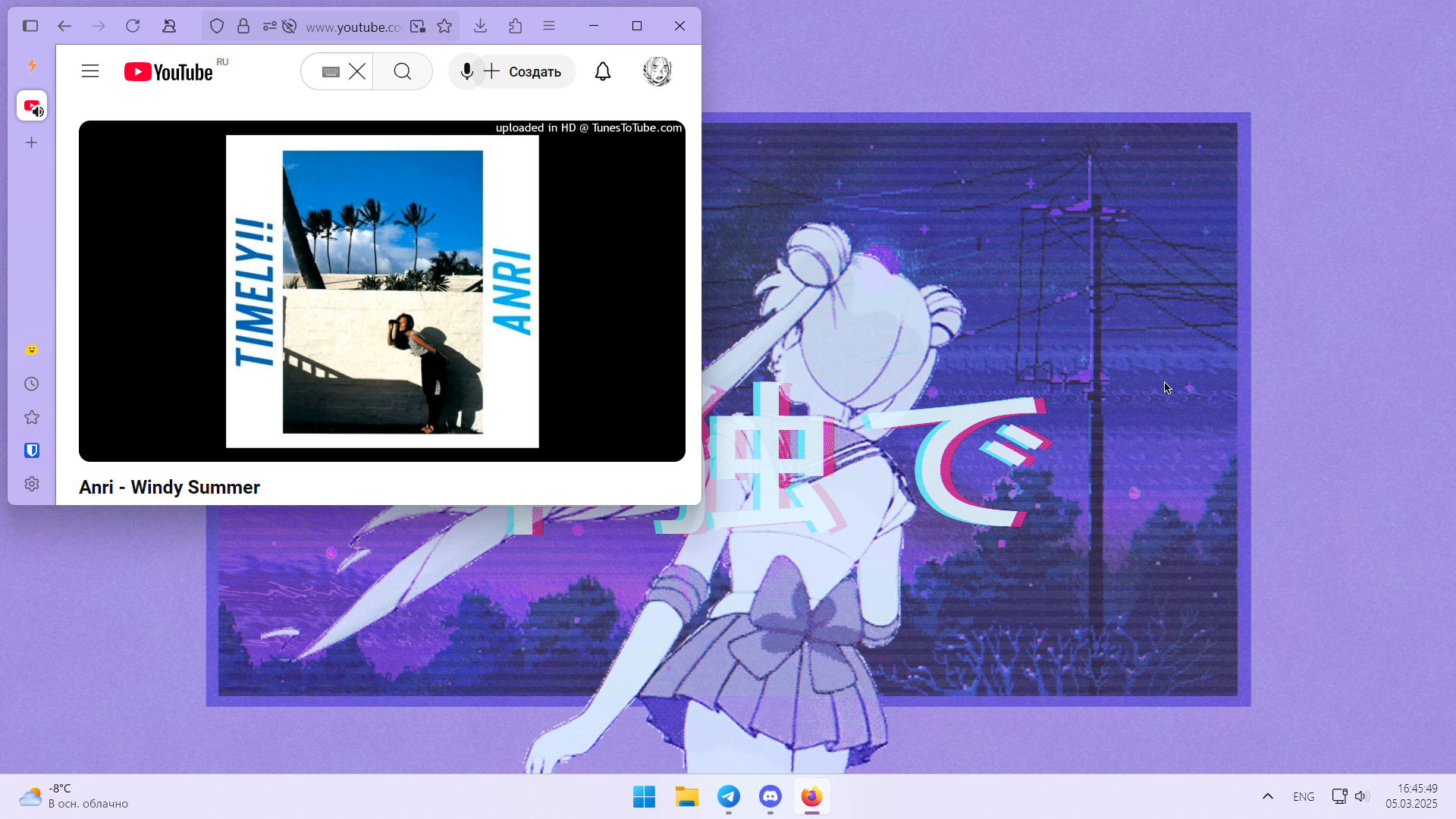Go back to the previous page

coord(64,26)
